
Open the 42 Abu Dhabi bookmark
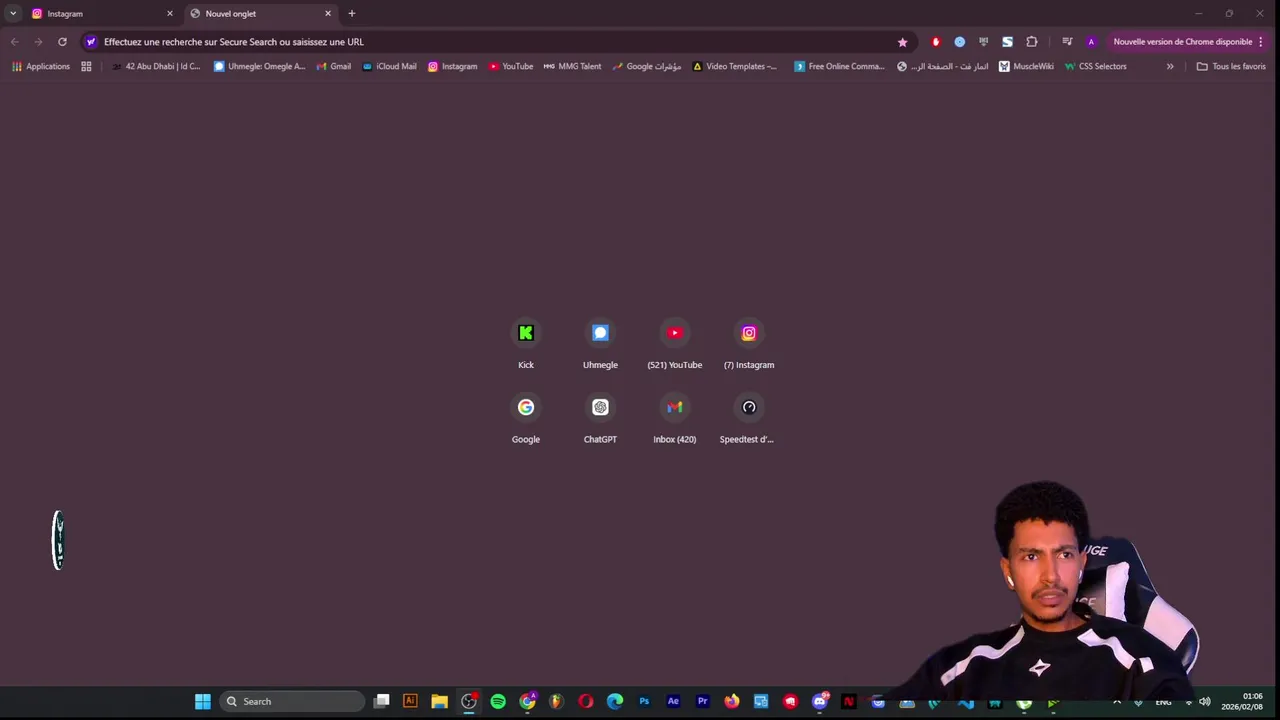tap(156, 66)
